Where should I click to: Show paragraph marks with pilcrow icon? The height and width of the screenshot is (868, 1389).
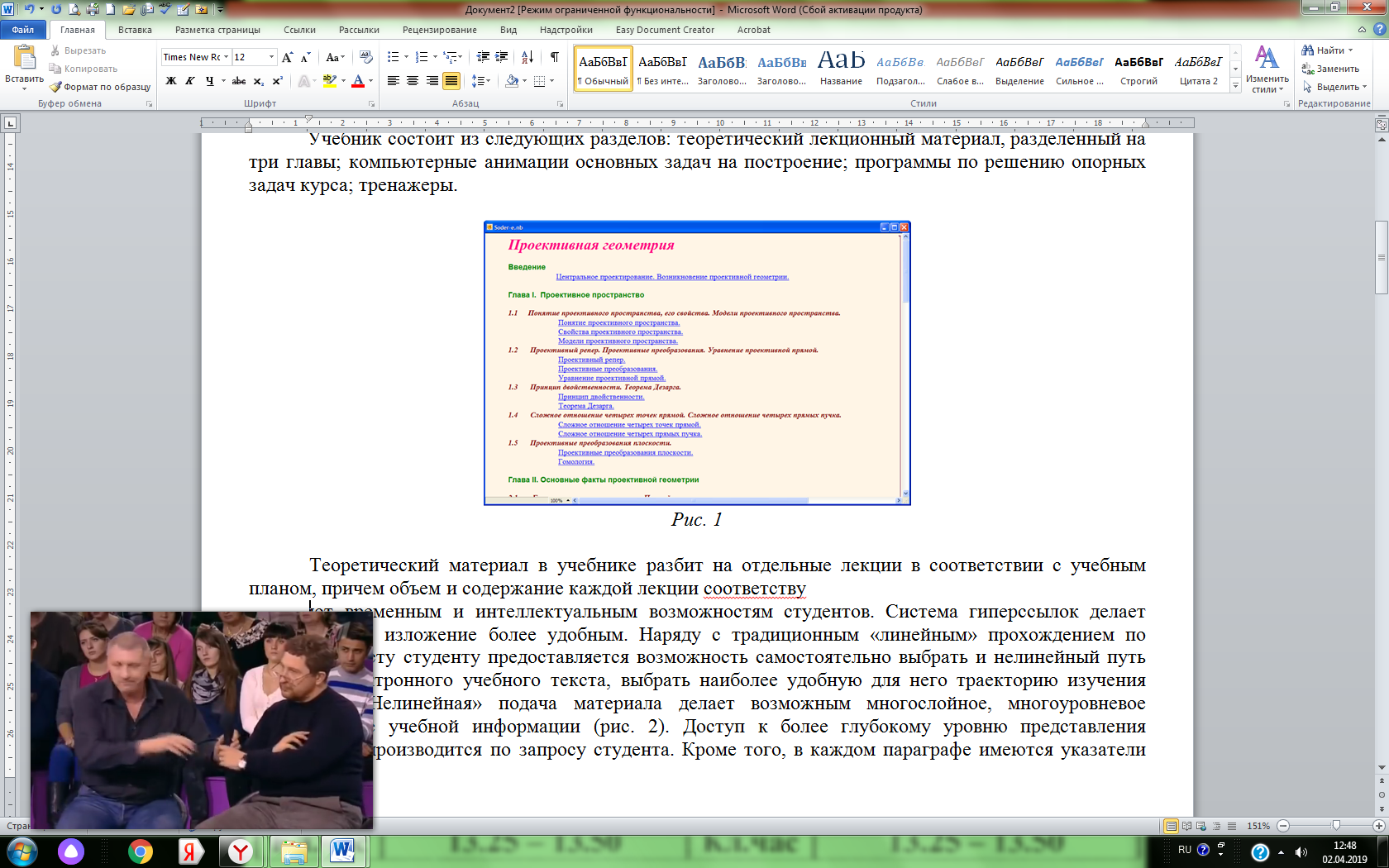[555, 57]
